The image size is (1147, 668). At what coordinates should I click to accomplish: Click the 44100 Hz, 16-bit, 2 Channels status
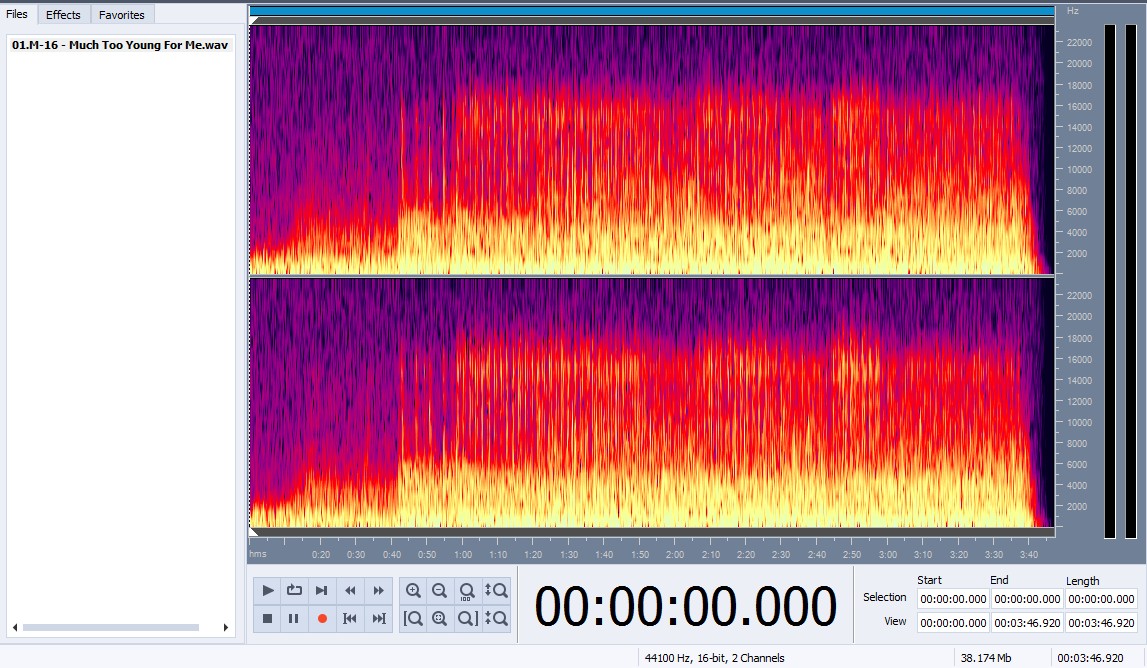pos(714,658)
